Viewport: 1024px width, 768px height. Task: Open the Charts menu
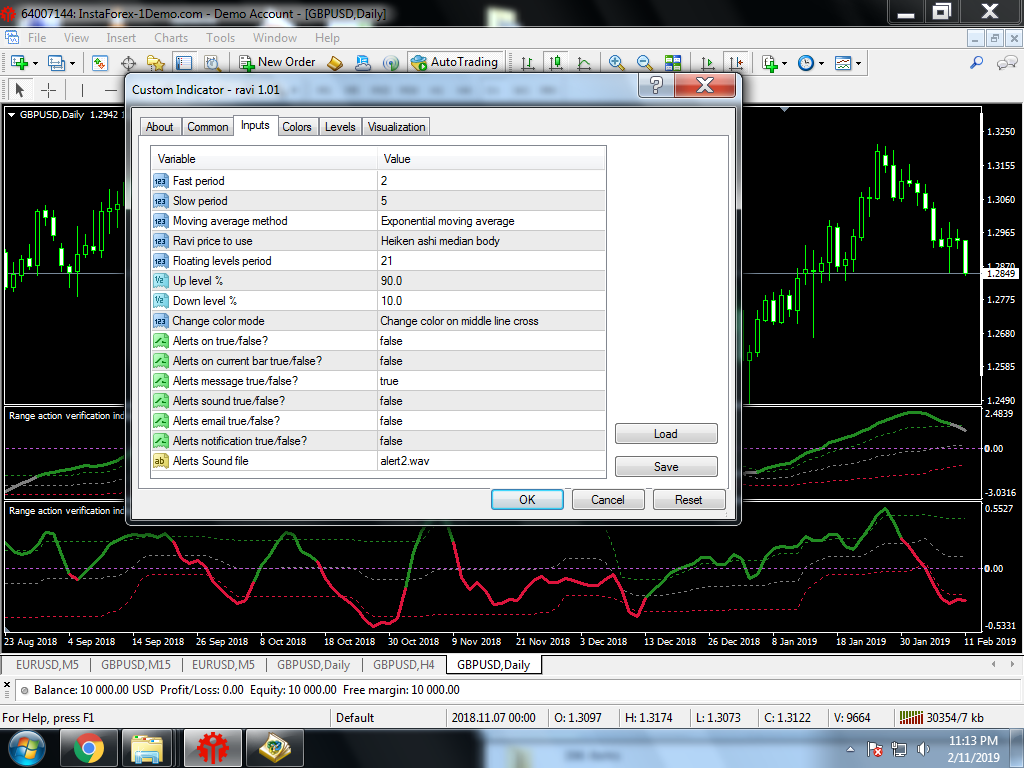[x=171, y=38]
